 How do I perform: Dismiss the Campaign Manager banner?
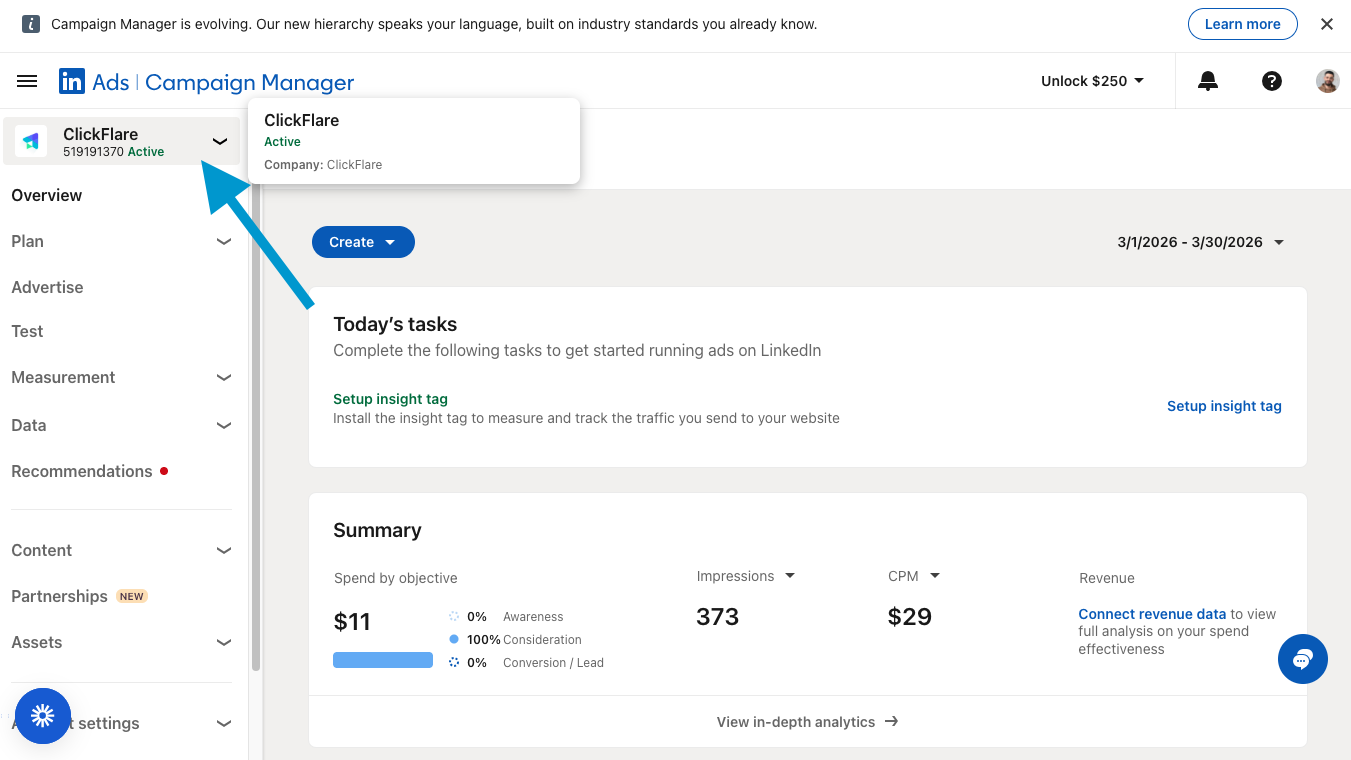click(1326, 24)
